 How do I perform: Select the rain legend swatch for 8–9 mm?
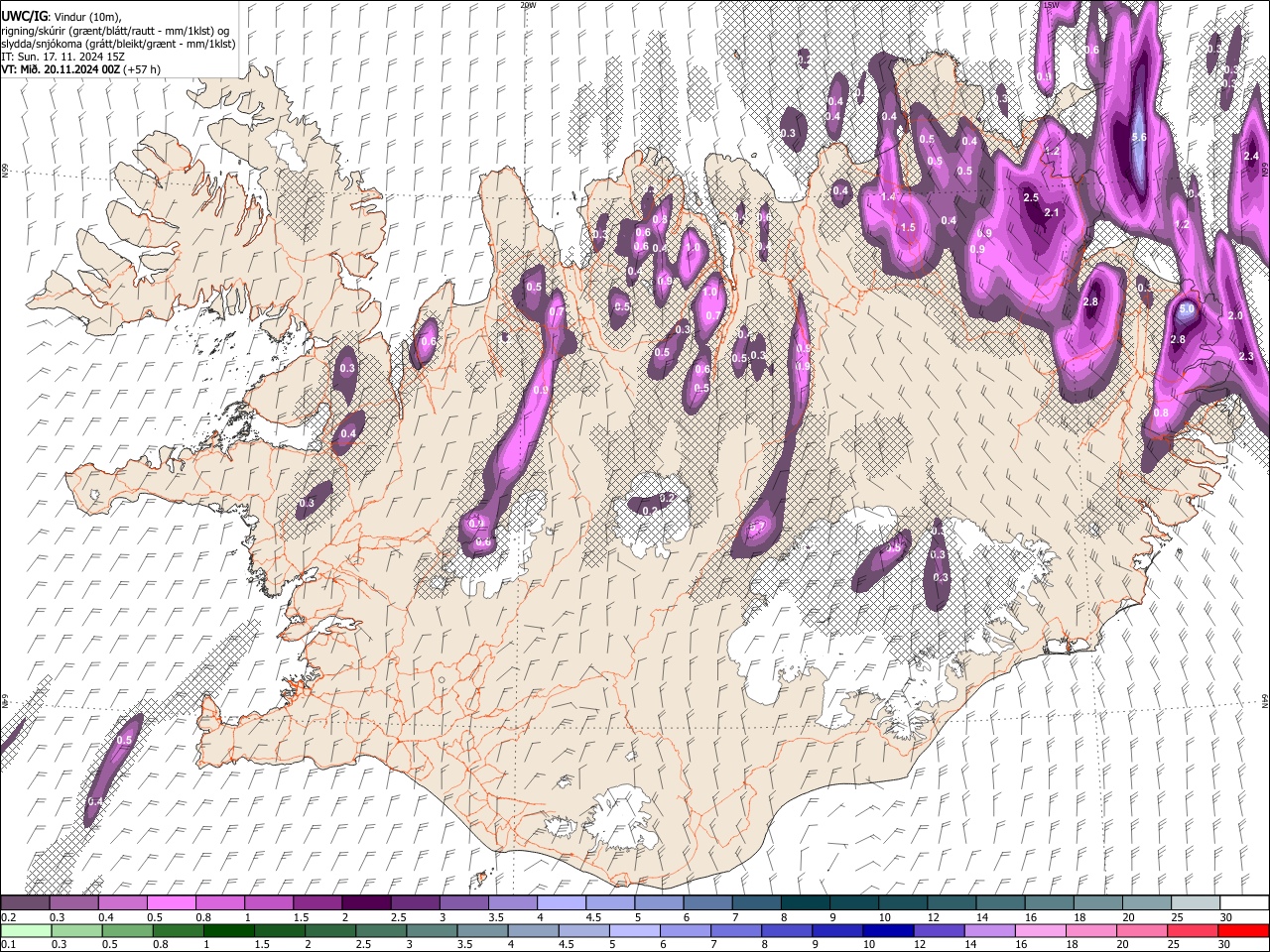[x=787, y=930]
